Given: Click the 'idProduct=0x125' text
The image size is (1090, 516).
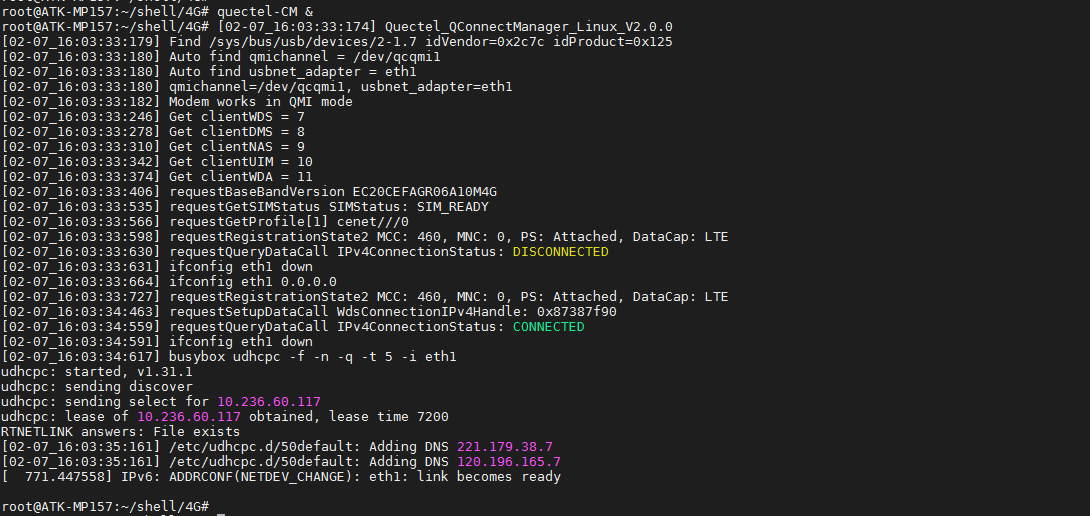Looking at the screenshot, I should pyautogui.click(x=612, y=42).
